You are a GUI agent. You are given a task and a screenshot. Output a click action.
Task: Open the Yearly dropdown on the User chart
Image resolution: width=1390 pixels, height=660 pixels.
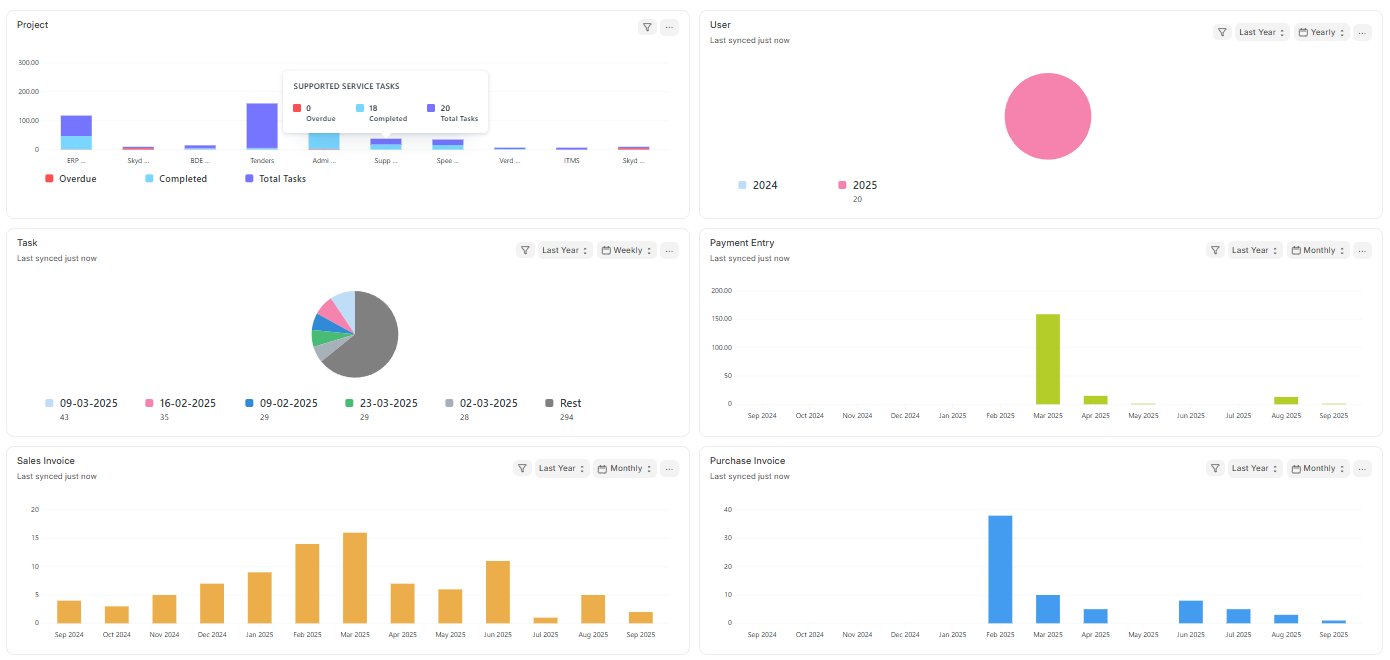[x=1322, y=32]
